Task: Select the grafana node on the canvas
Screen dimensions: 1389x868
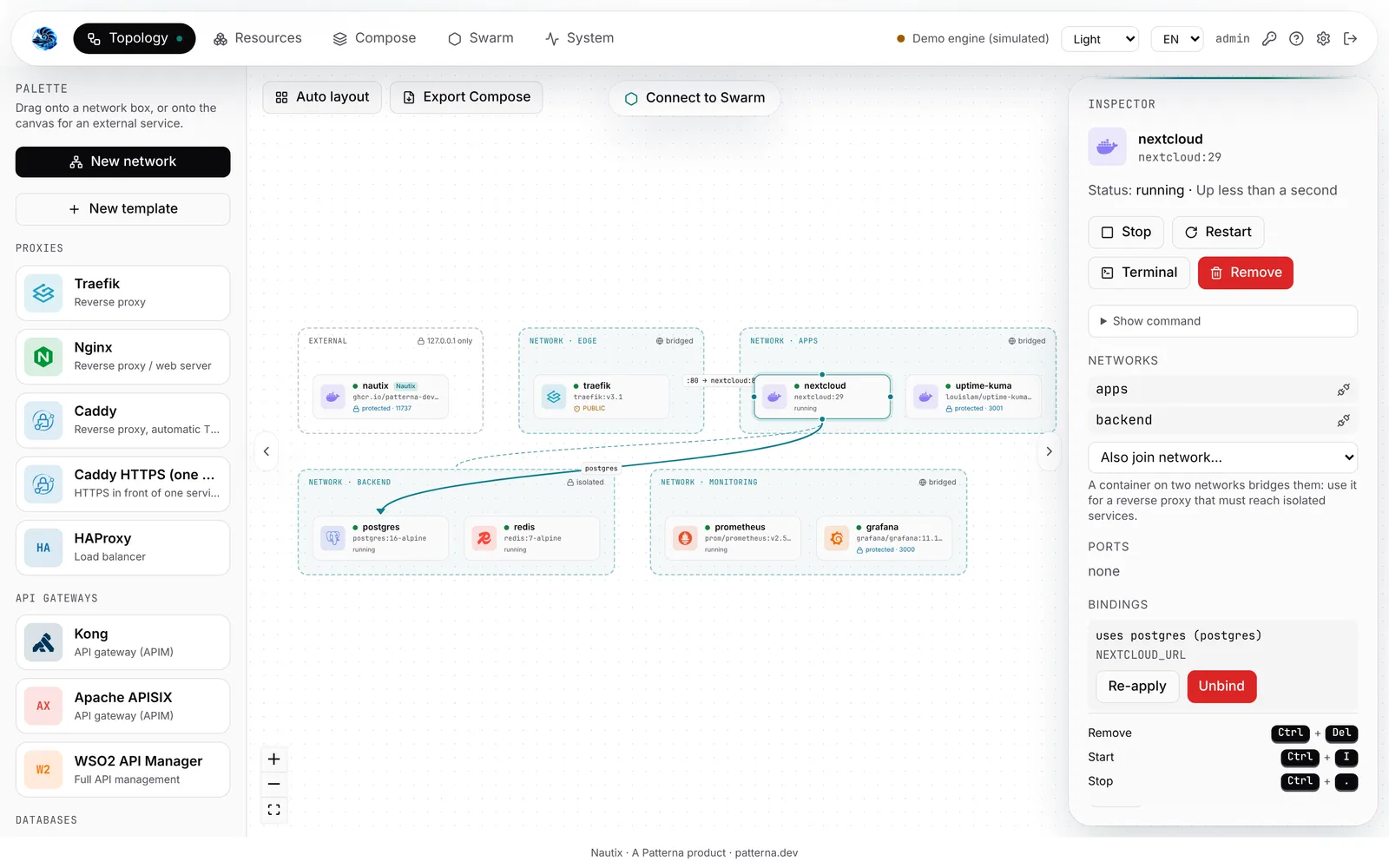Action: [x=884, y=538]
